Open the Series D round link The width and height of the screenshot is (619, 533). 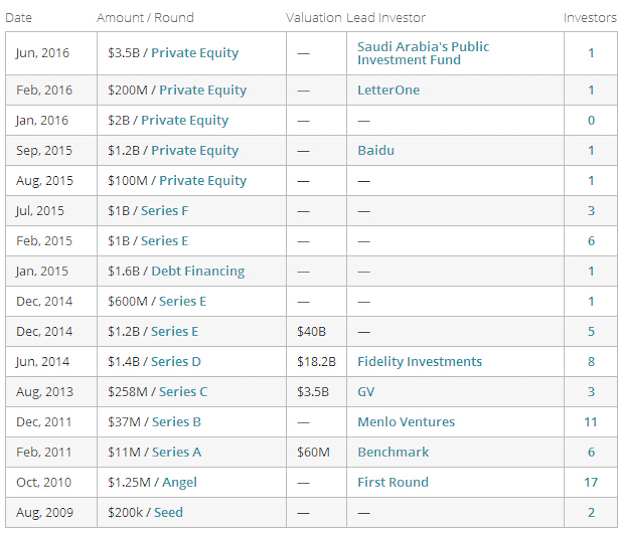pos(179,361)
